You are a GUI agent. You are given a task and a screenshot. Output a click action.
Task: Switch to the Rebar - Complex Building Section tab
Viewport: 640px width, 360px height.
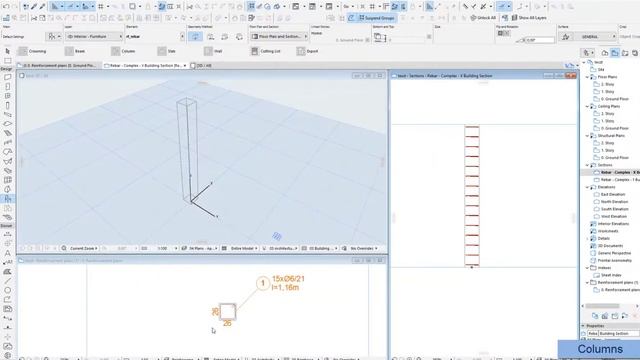pyautogui.click(x=145, y=65)
